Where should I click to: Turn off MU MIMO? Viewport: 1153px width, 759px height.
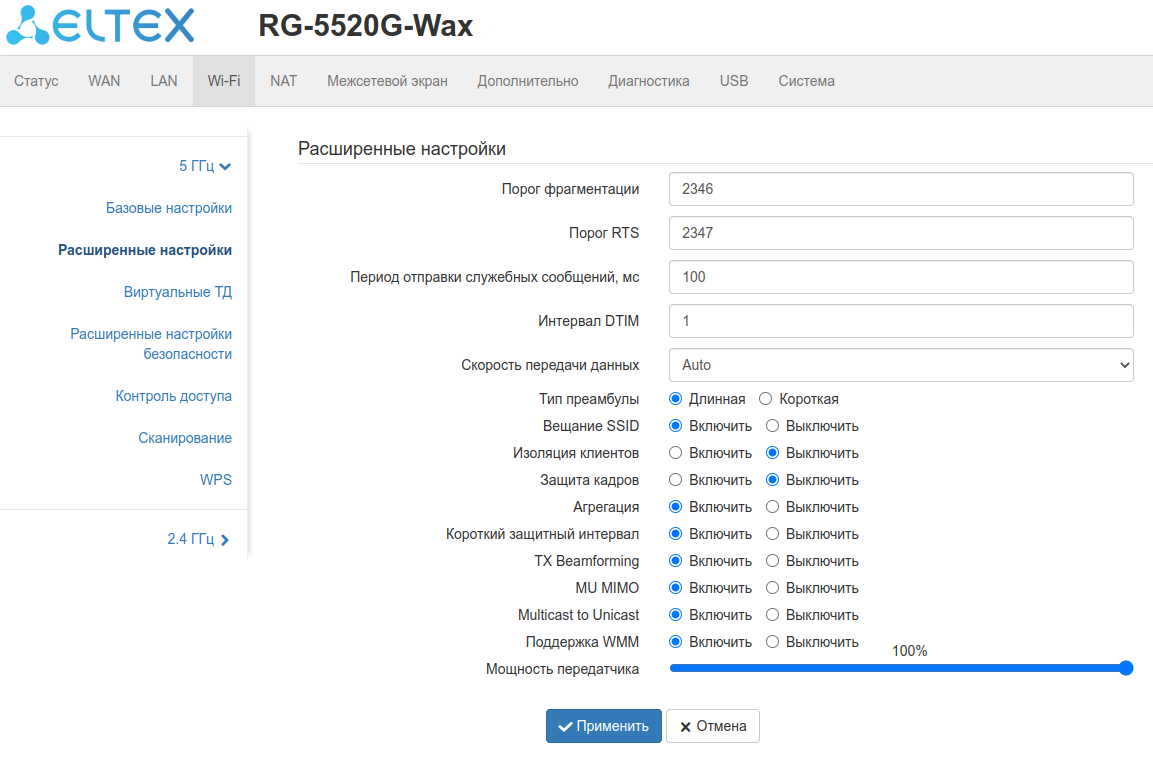pyautogui.click(x=772, y=588)
